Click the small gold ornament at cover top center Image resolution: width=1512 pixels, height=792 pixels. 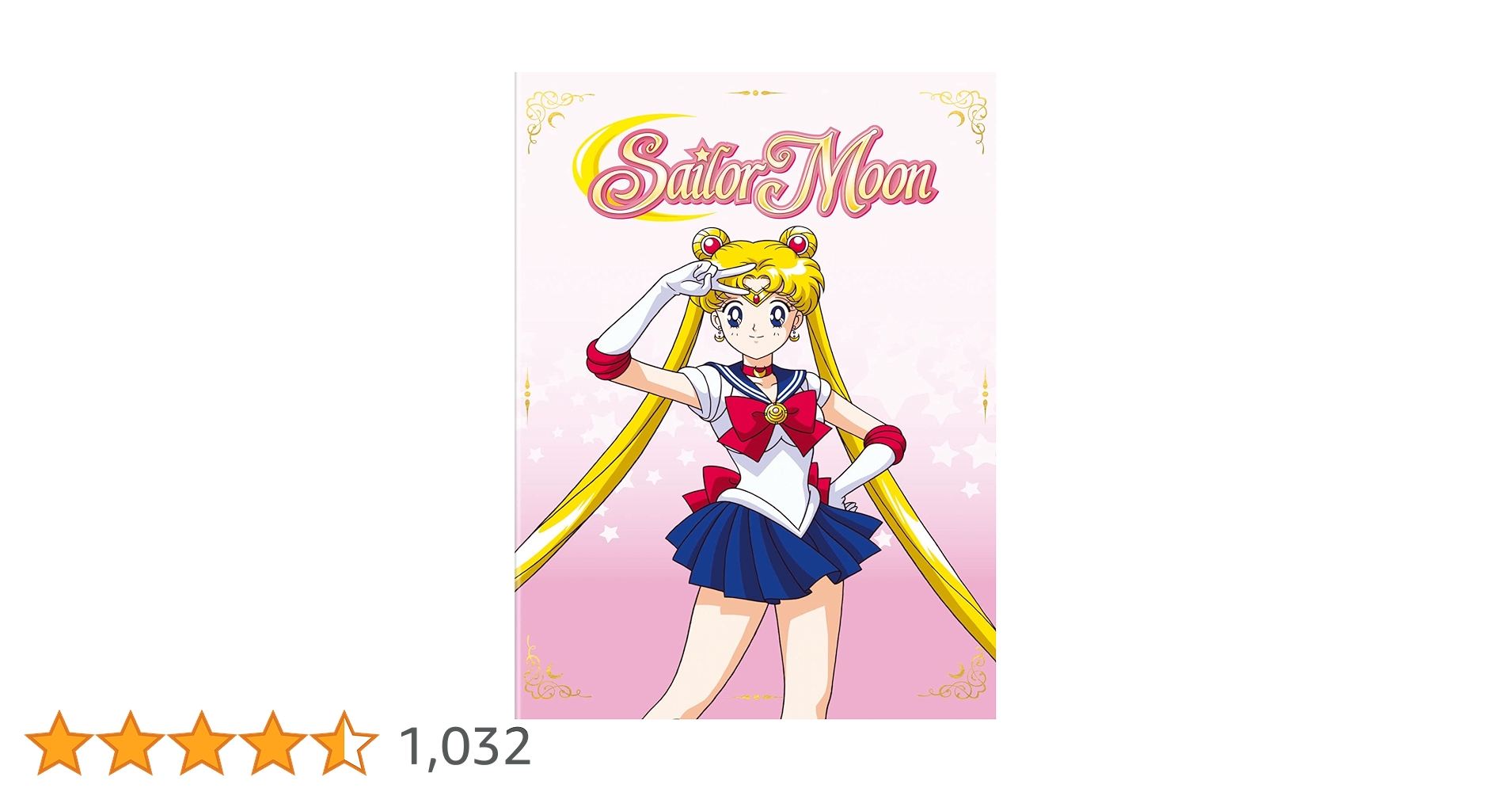[x=756, y=93]
